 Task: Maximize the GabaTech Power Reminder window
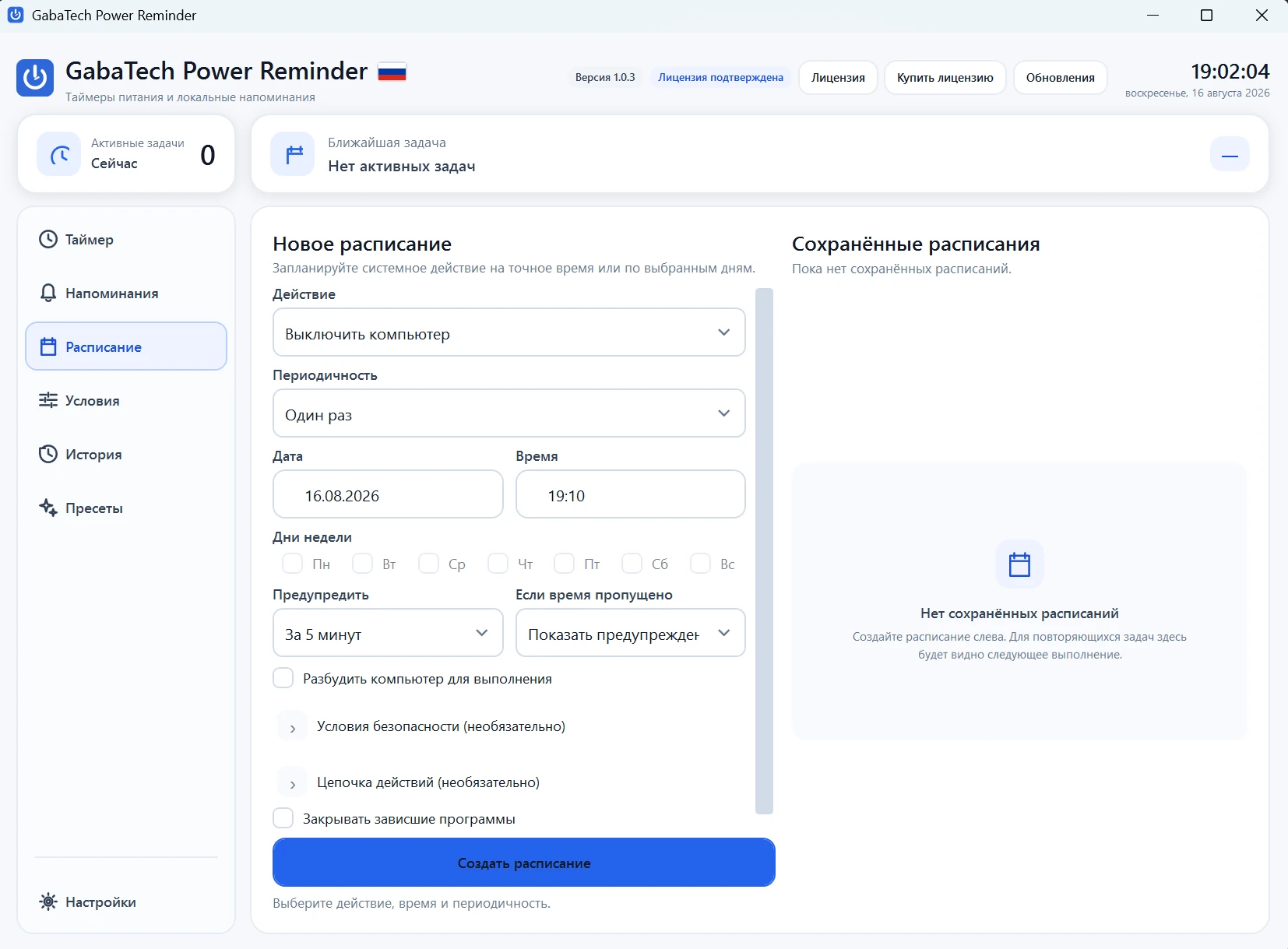1207,16
